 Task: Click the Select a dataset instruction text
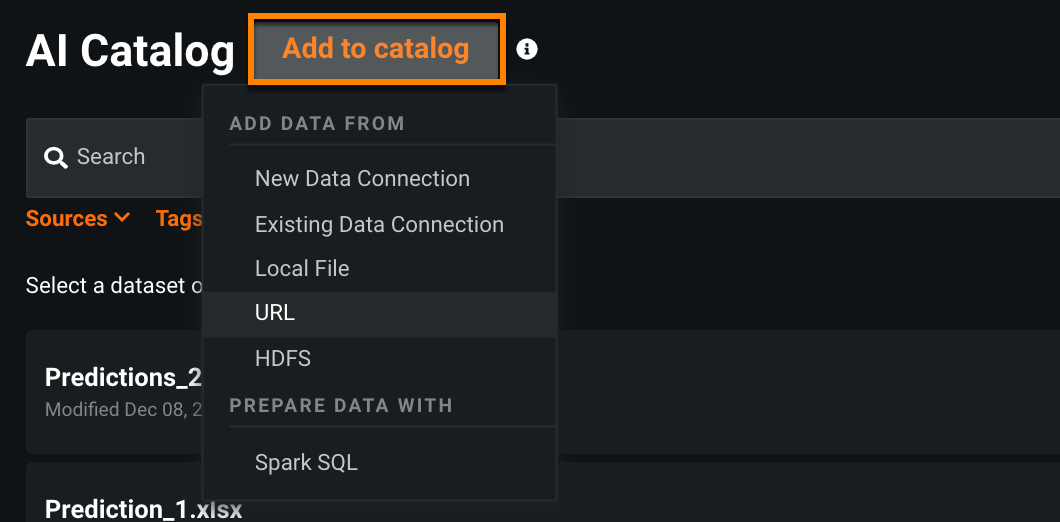click(113, 286)
